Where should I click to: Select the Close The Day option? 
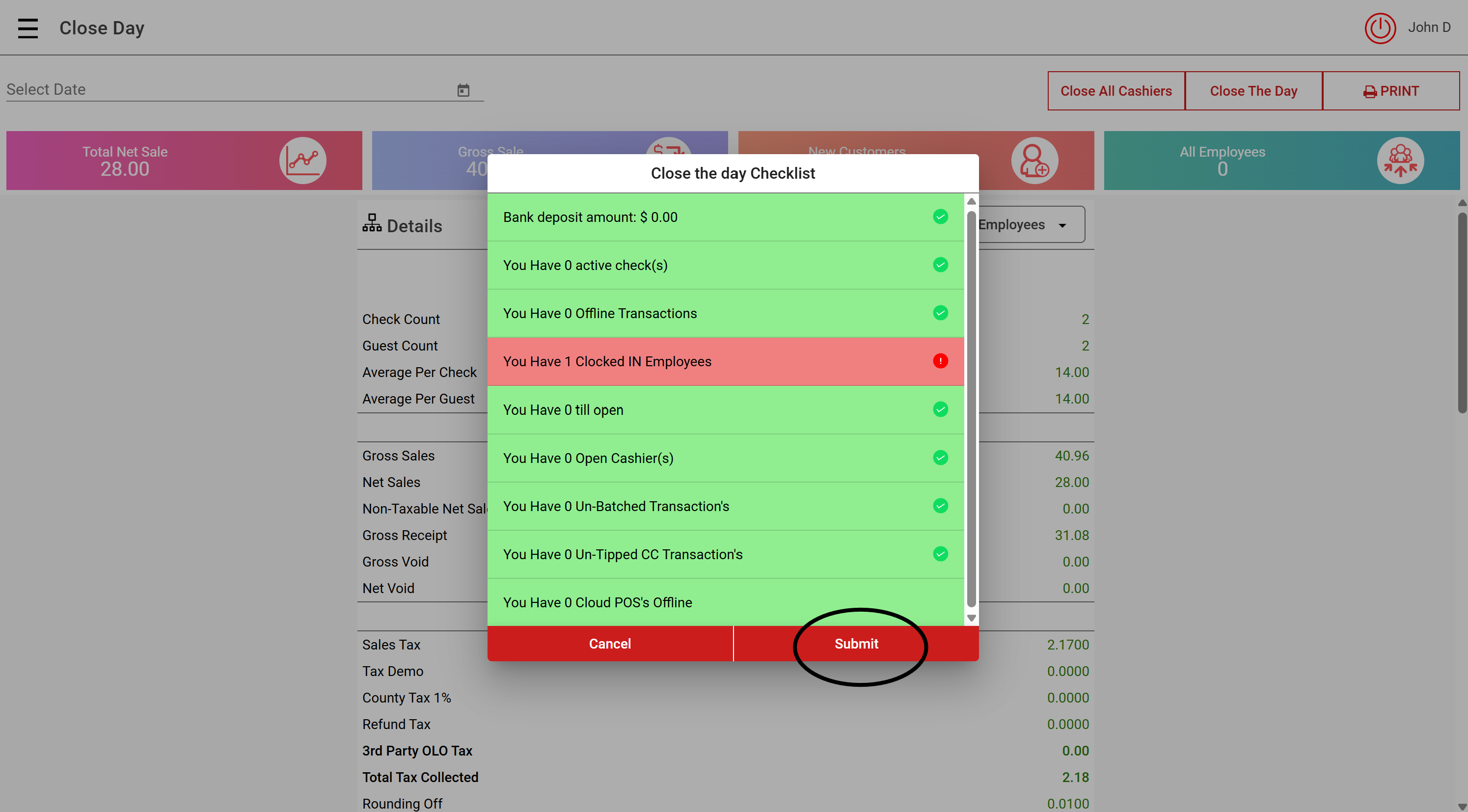pyautogui.click(x=1253, y=91)
